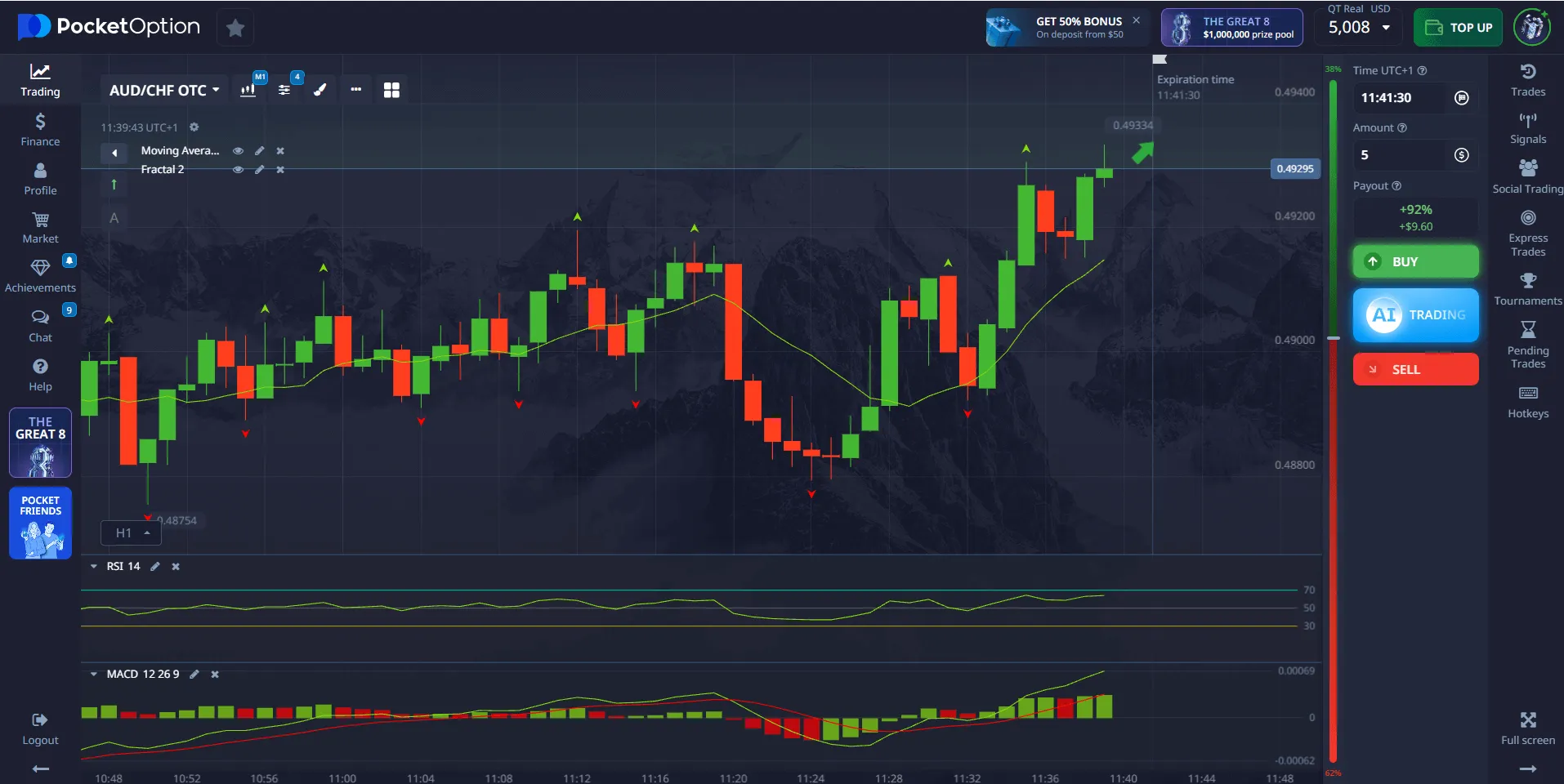The image size is (1564, 784).
Task: Edit the RSI 14 indicator pencil icon
Action: click(155, 566)
